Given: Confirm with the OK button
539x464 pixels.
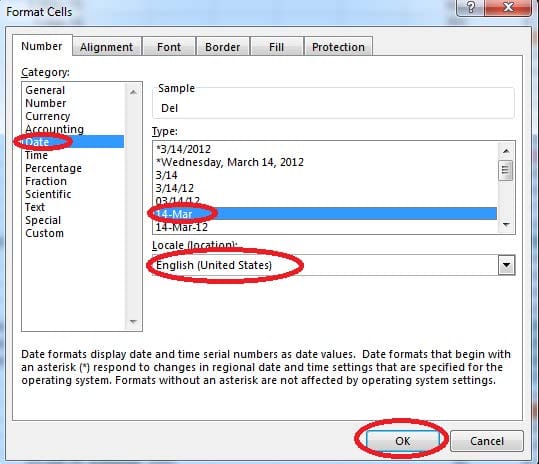Looking at the screenshot, I should click(x=403, y=441).
